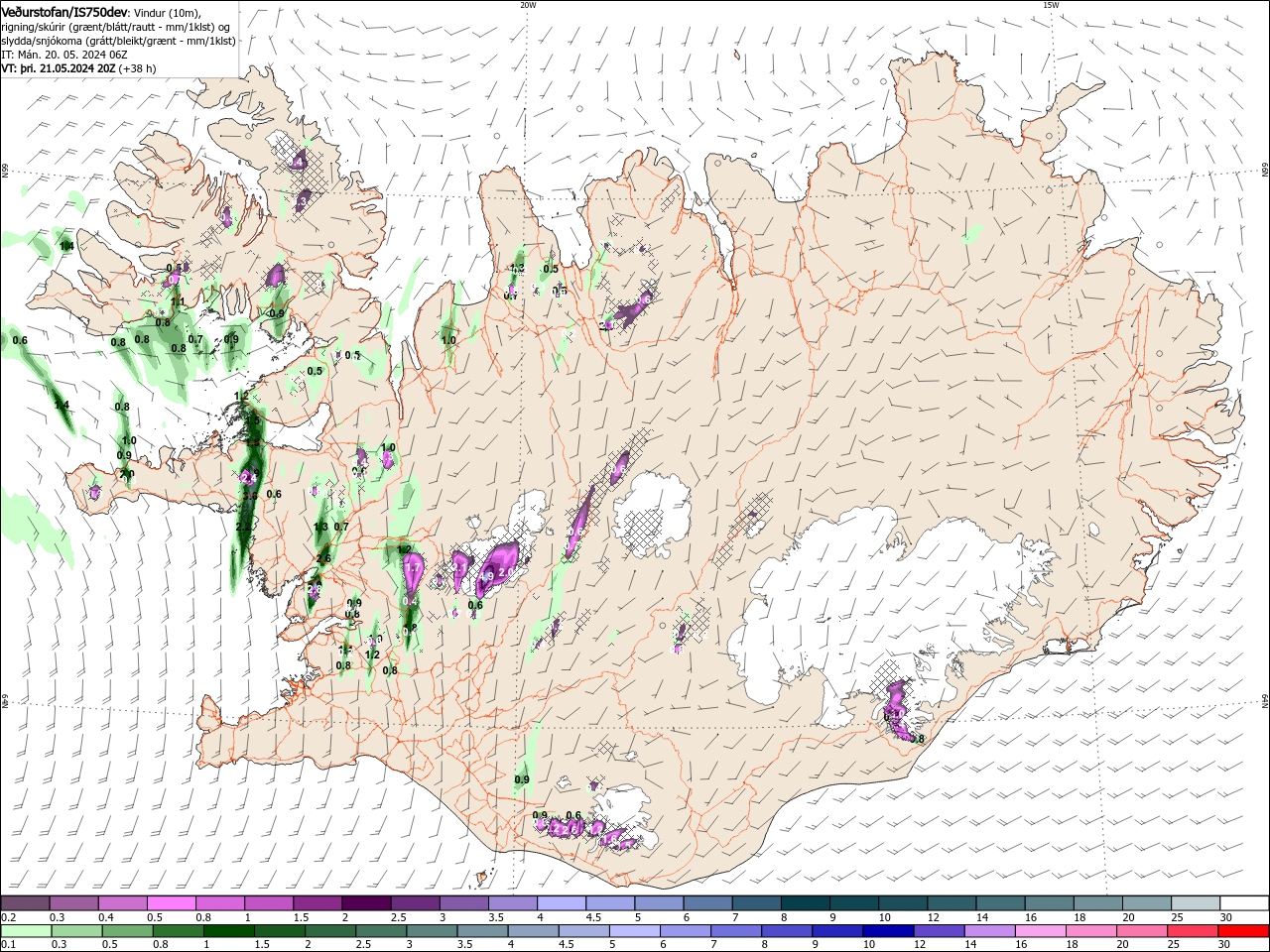Click the 2.6 precipitation value on the map
Image resolution: width=1270 pixels, height=952 pixels.
[x=323, y=558]
